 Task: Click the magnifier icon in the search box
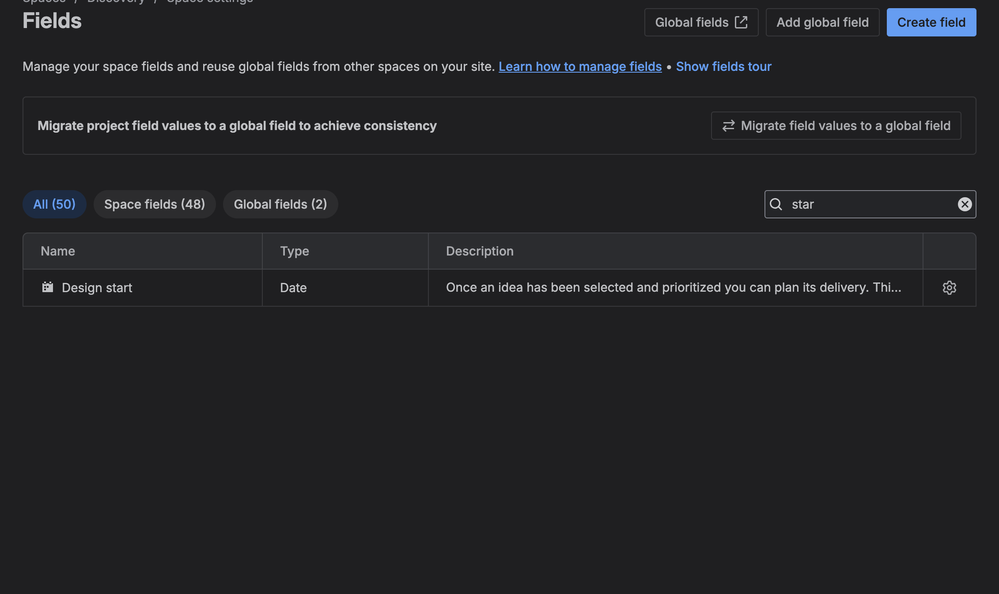click(x=776, y=204)
